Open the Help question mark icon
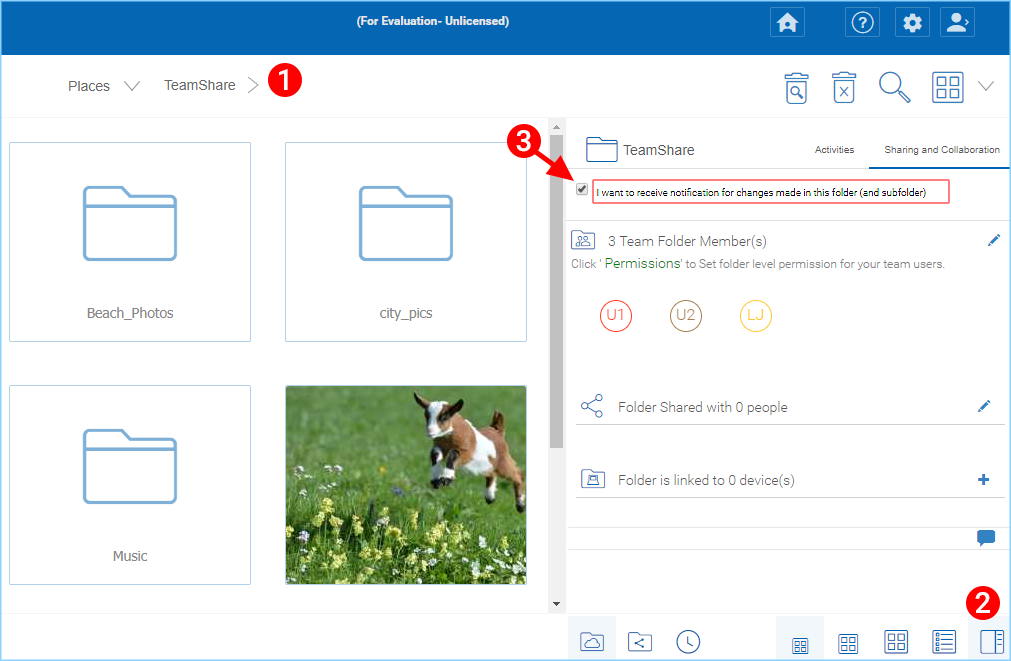 pyautogui.click(x=862, y=23)
